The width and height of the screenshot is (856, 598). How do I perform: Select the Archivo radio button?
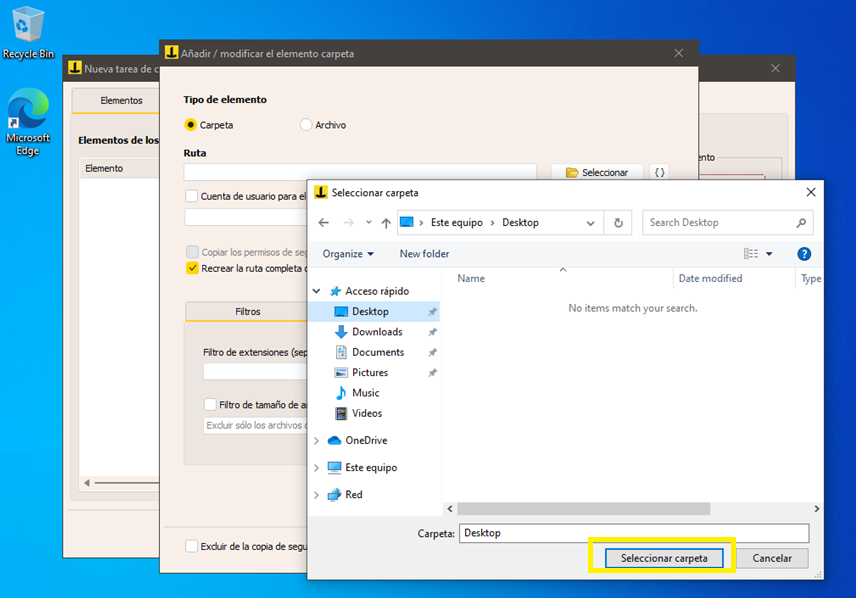click(x=306, y=125)
